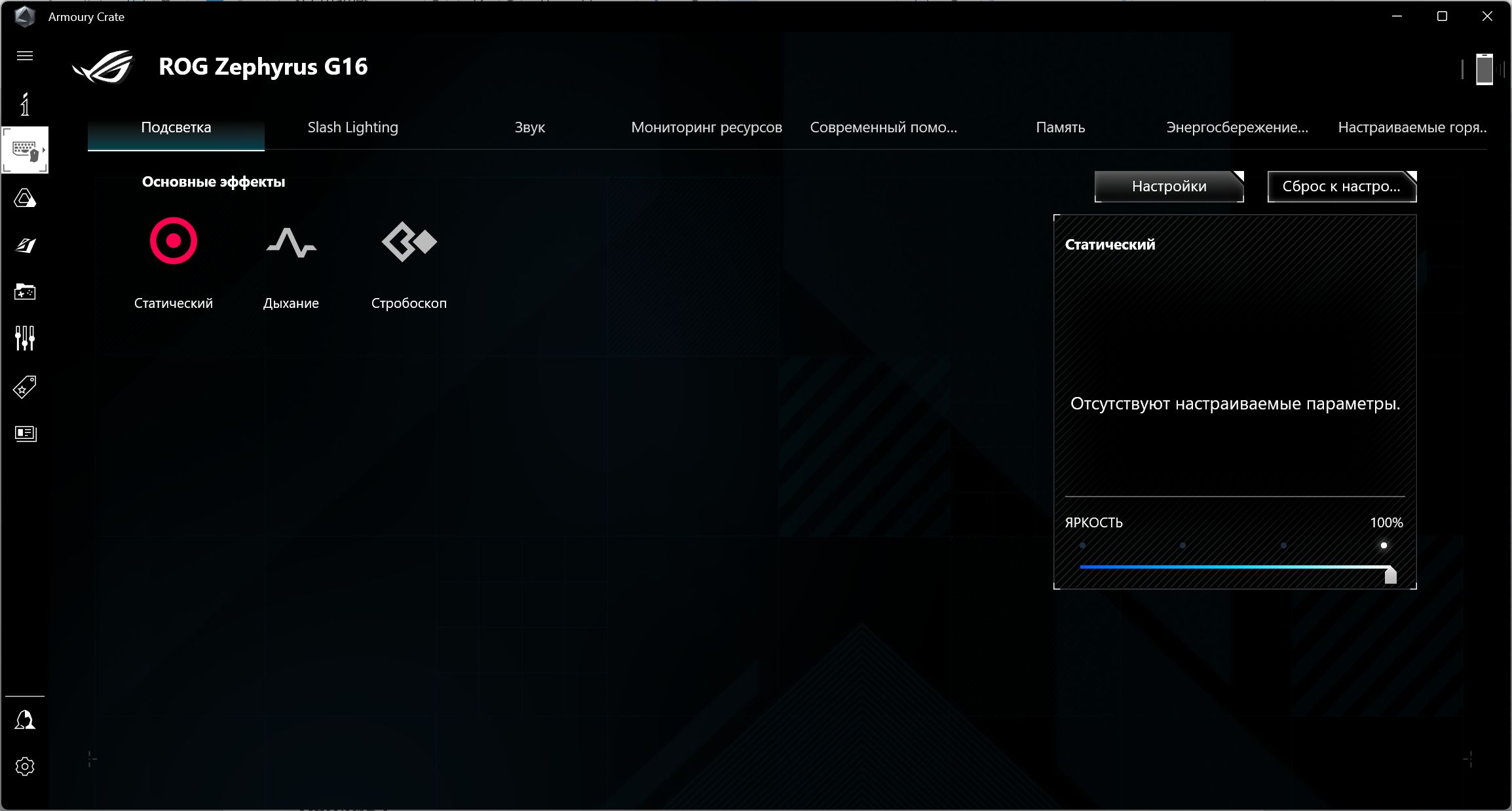Screen dimensions: 1512x811
Task: Click the Сброс к настро... reset button
Action: pyautogui.click(x=1342, y=187)
